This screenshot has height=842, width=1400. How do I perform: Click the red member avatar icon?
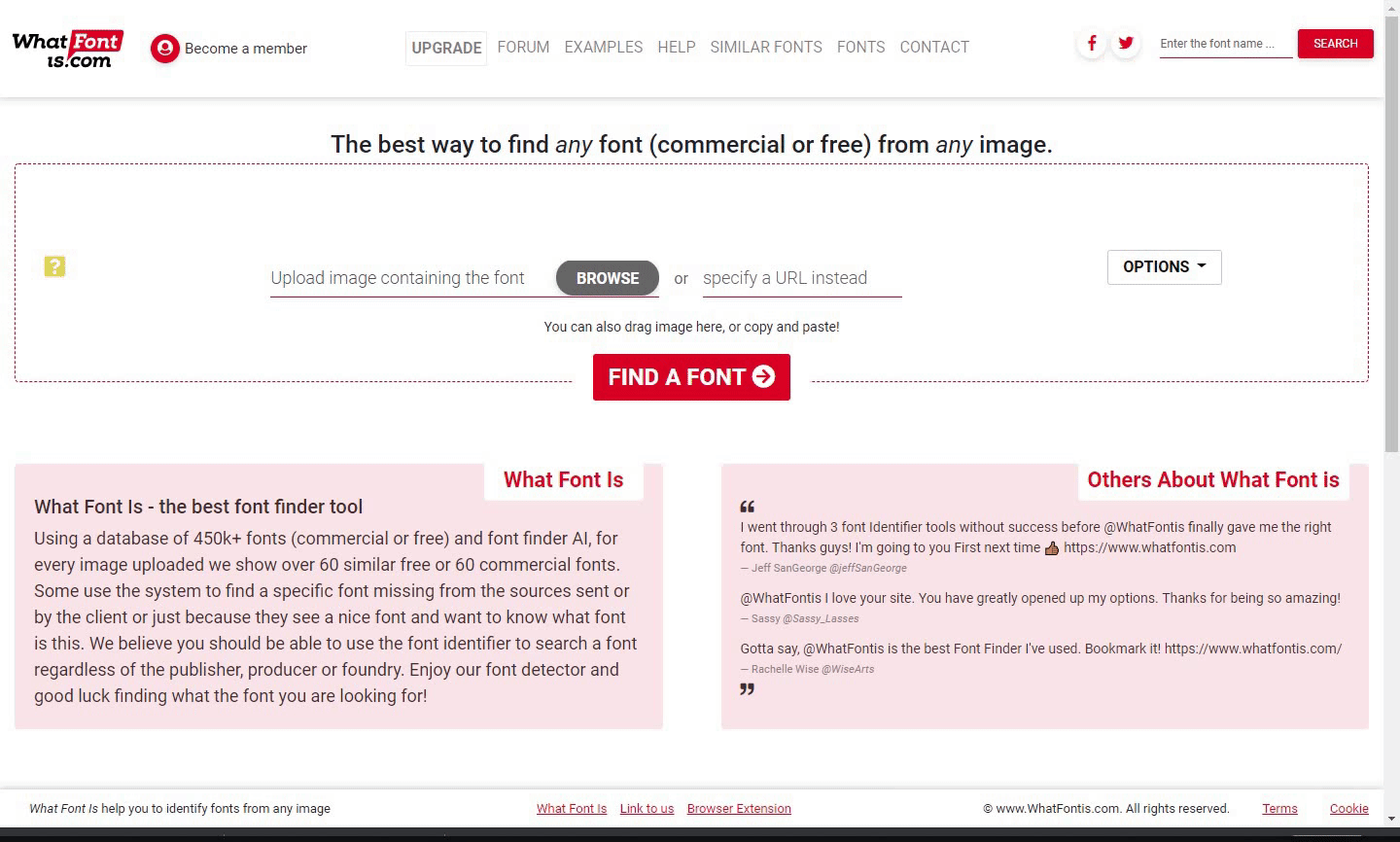(x=165, y=49)
